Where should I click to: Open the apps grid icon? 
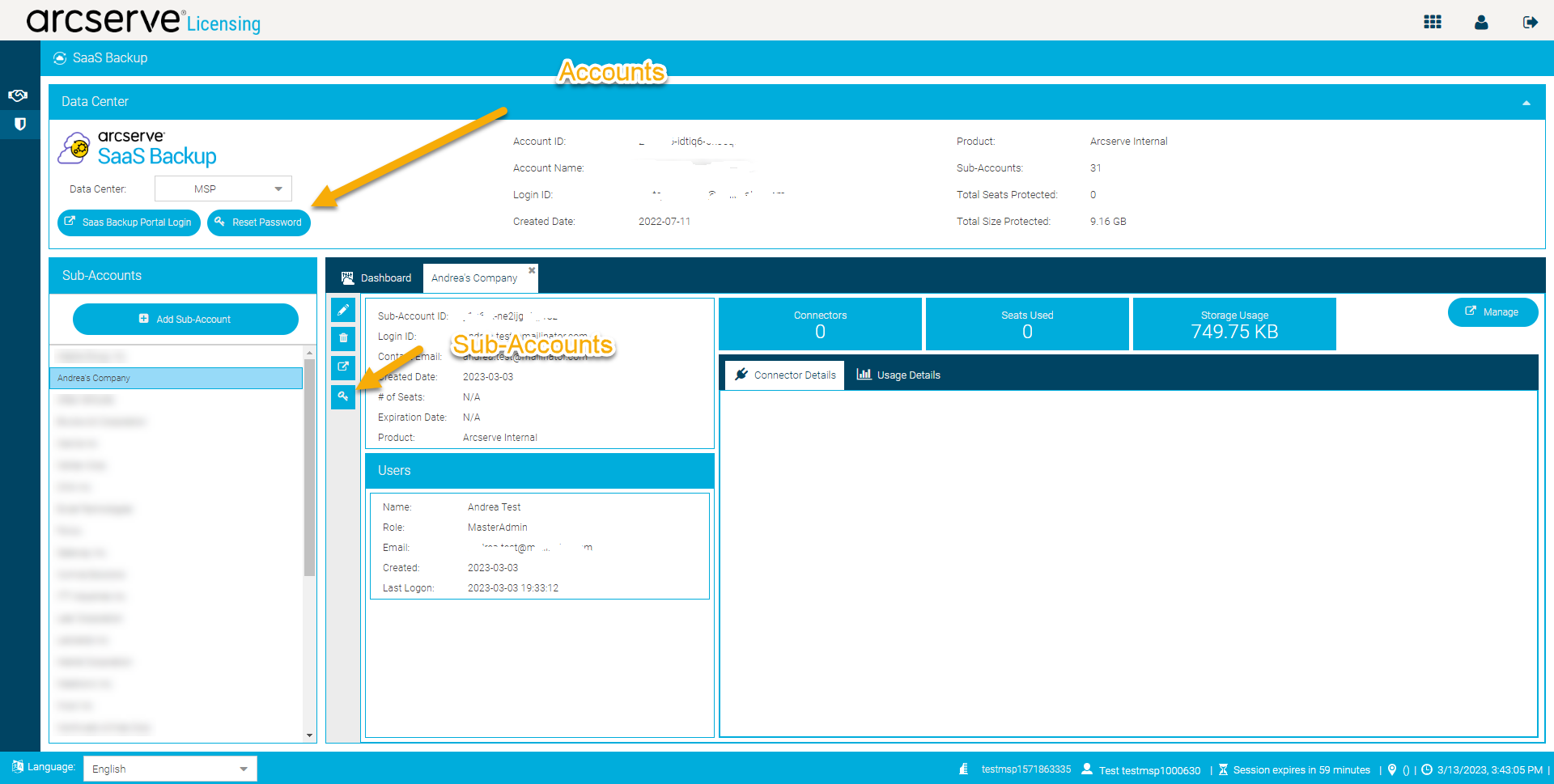[x=1432, y=22]
